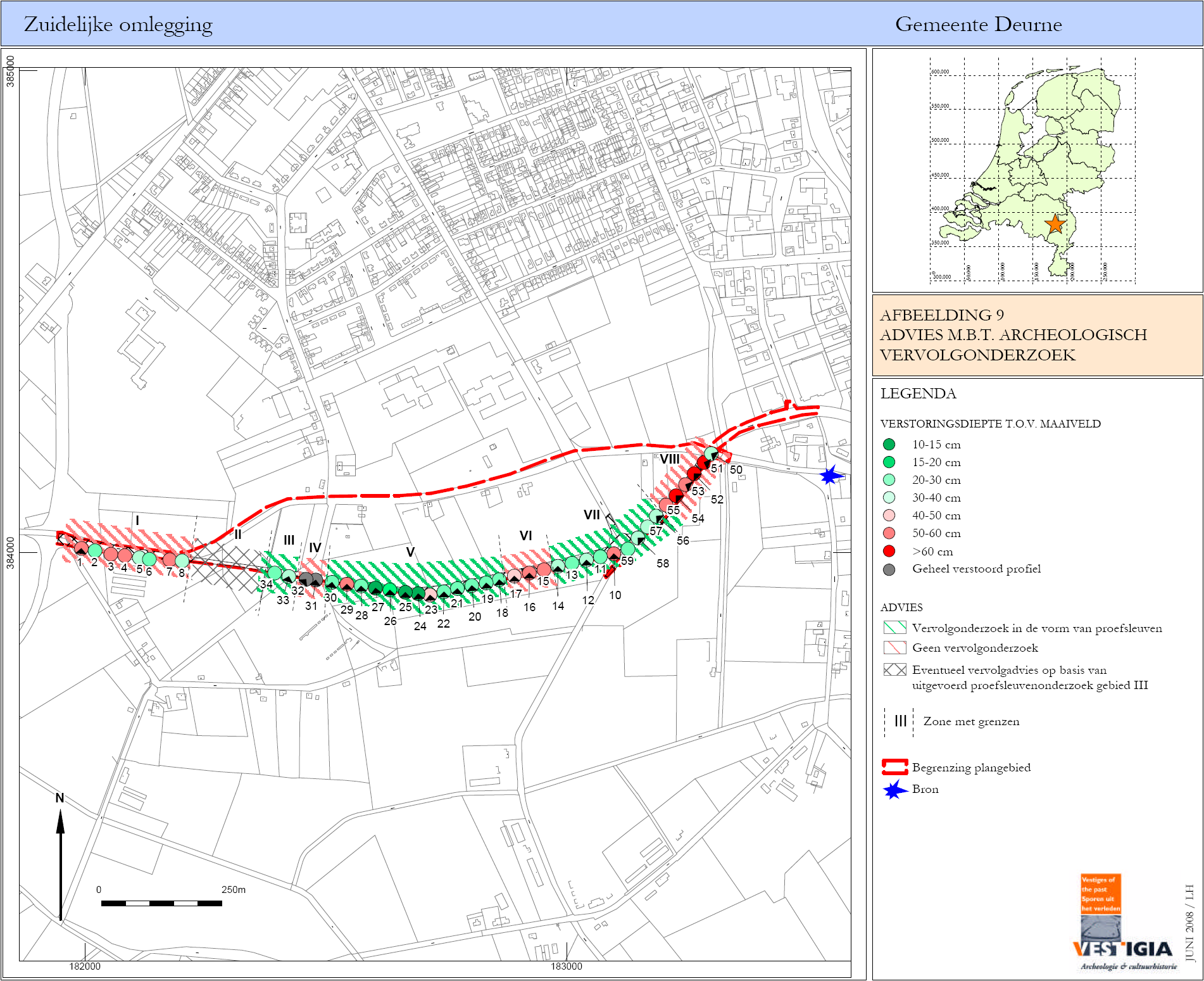Click the boring number 50 label
This screenshot has height=981, width=1204.
(736, 470)
